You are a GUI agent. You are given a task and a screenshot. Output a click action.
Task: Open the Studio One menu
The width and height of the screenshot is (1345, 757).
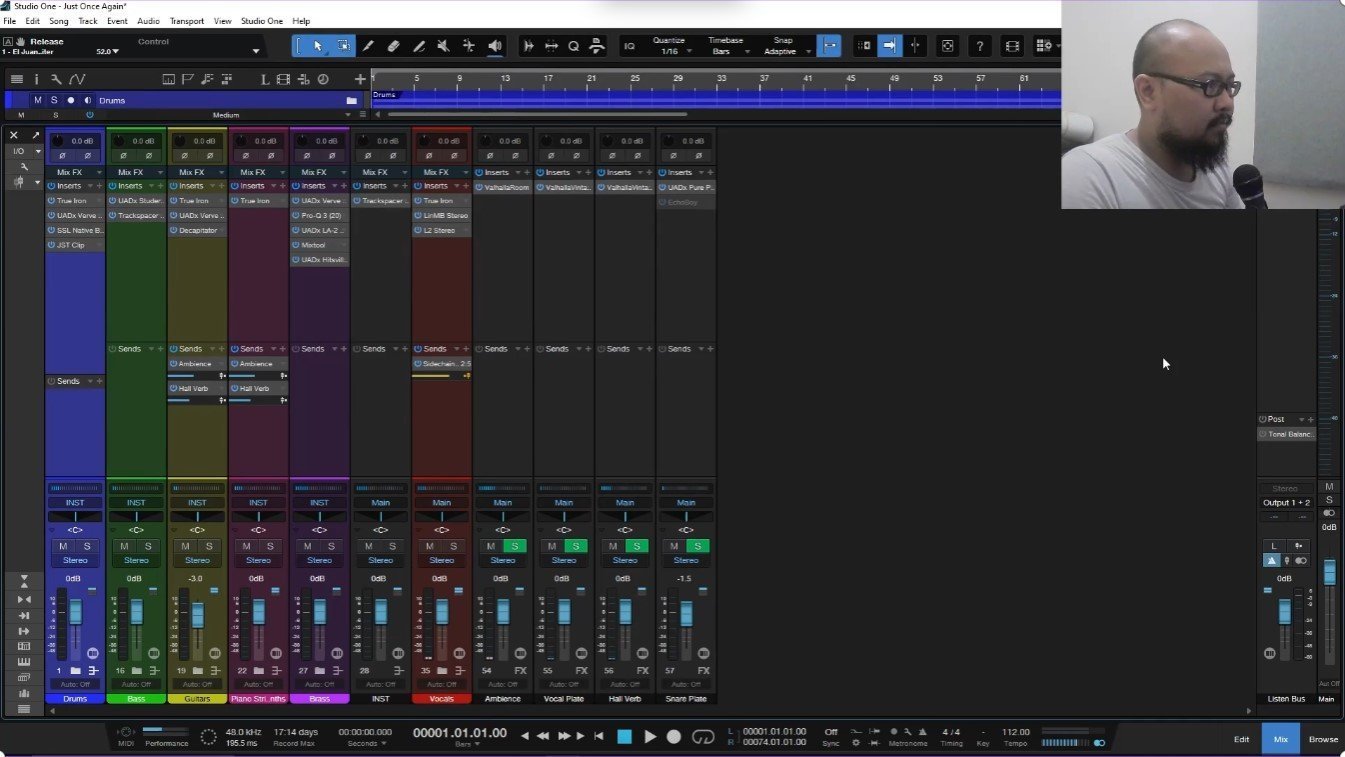point(261,20)
